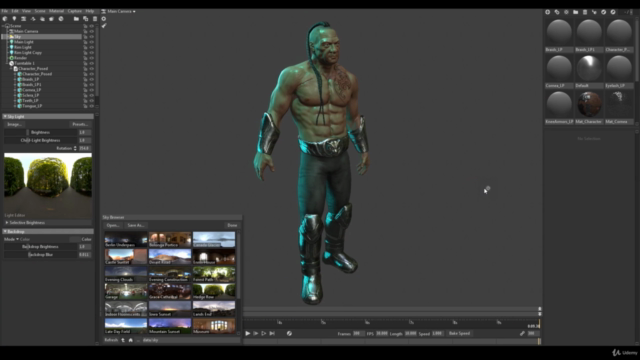
Task: Open the Main Camera viewport dropdown
Action: pyautogui.click(x=121, y=11)
